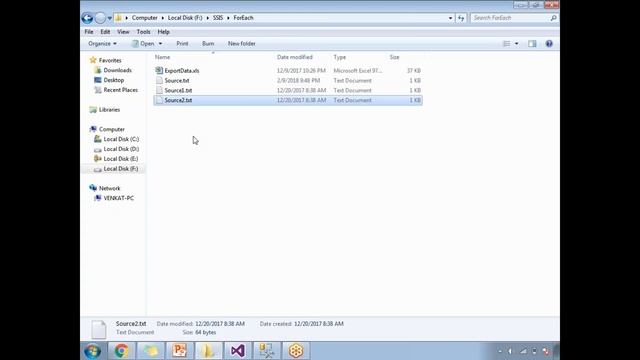The image size is (640, 360).
Task: Create a New folder from toolbar
Action: pos(242,44)
